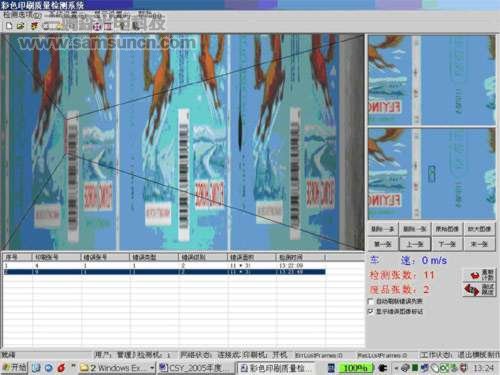Click the 原始图像 button

pyautogui.click(x=447, y=229)
